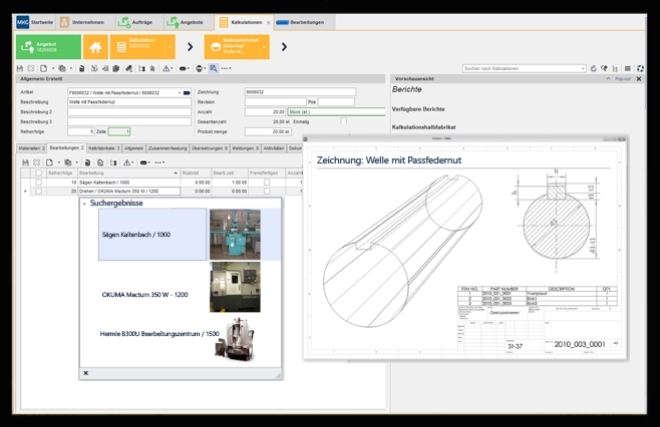The width and height of the screenshot is (660, 427).
Task: Open the Halbfabrikate sub-tab
Action: pyautogui.click(x=104, y=147)
